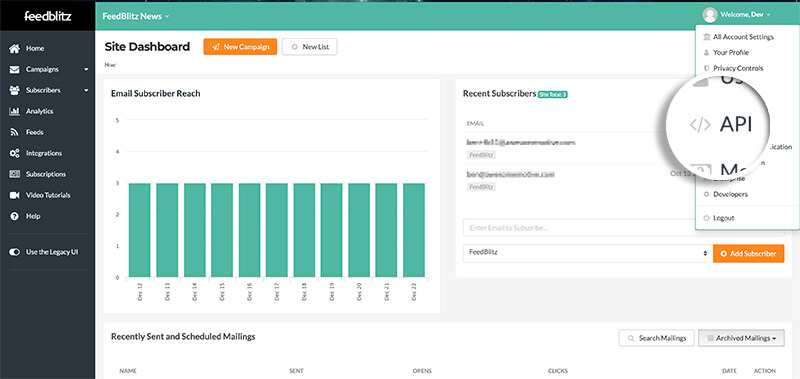Collapse the Welcome, Dev user menu
Viewport: 800px width, 379px height.
tap(745, 15)
